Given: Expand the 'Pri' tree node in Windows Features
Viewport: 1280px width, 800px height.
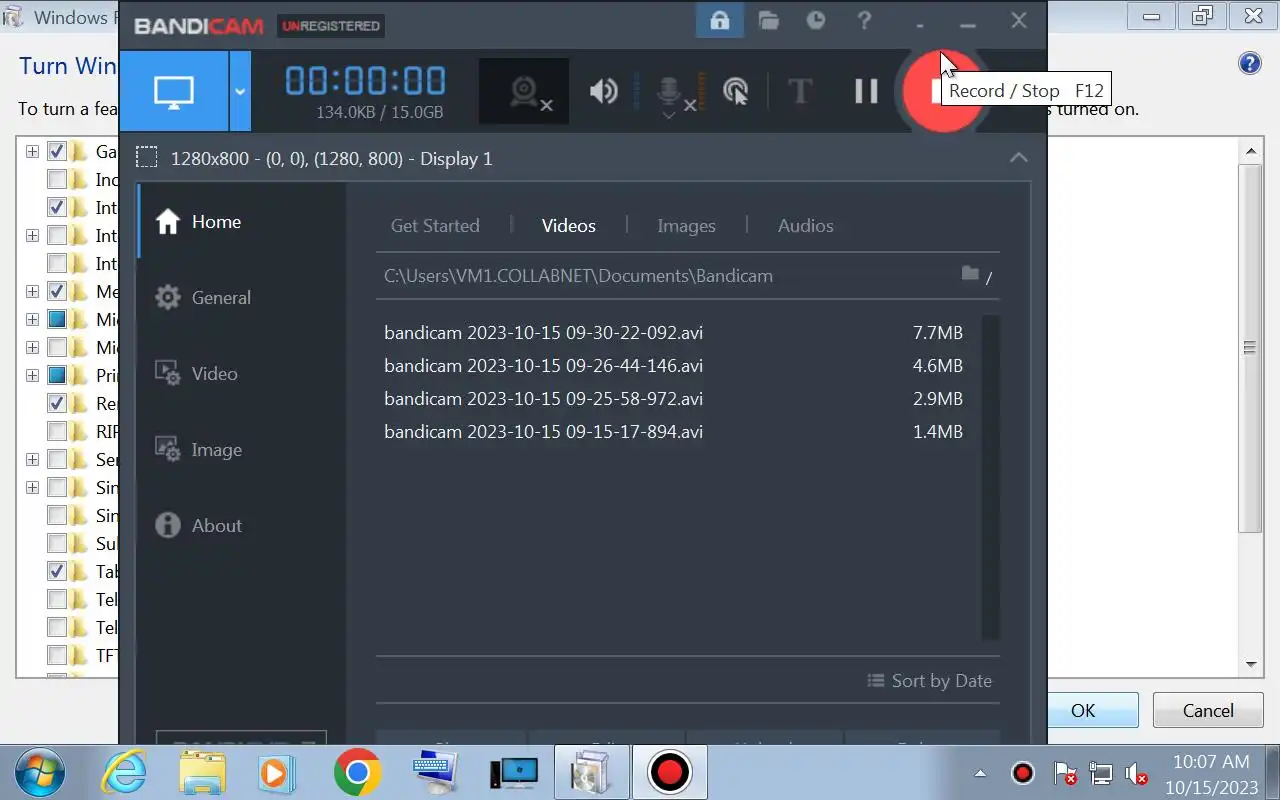Looking at the screenshot, I should pos(33,376).
